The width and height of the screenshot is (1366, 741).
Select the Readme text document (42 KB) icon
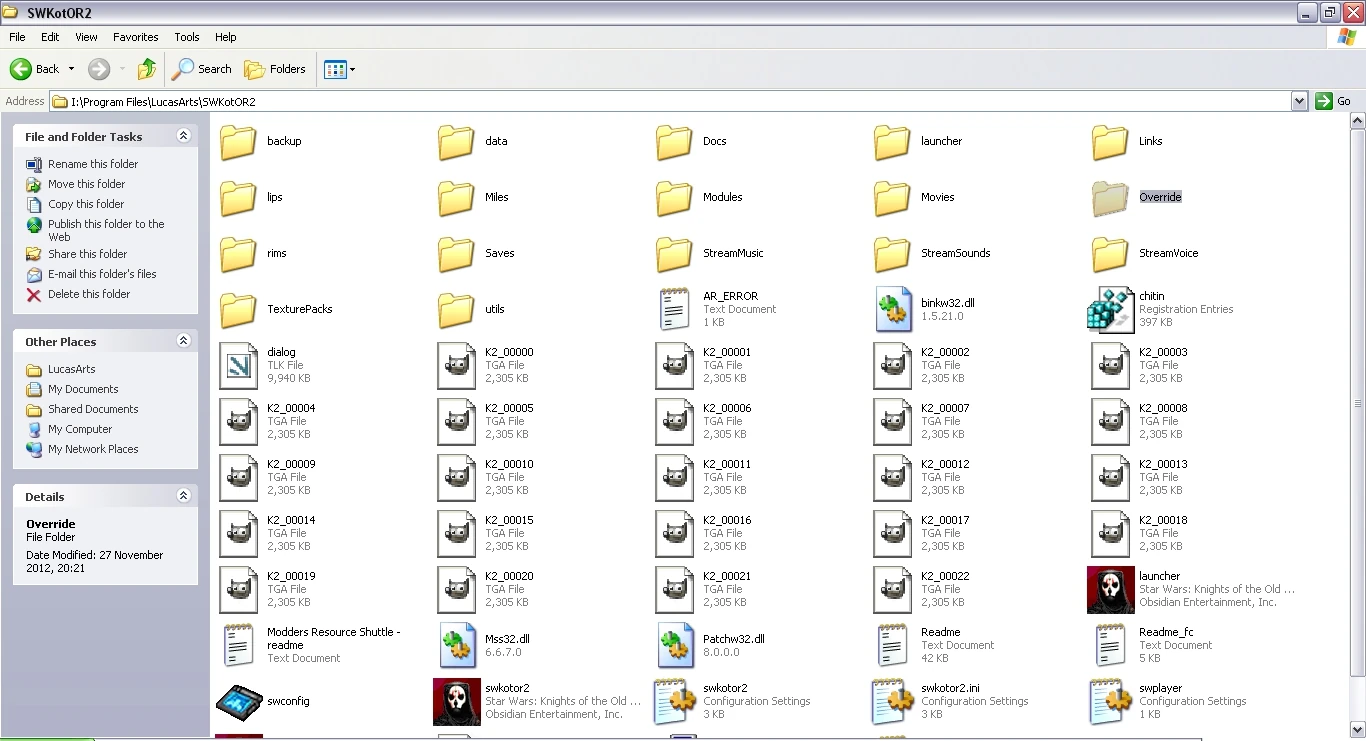(892, 646)
